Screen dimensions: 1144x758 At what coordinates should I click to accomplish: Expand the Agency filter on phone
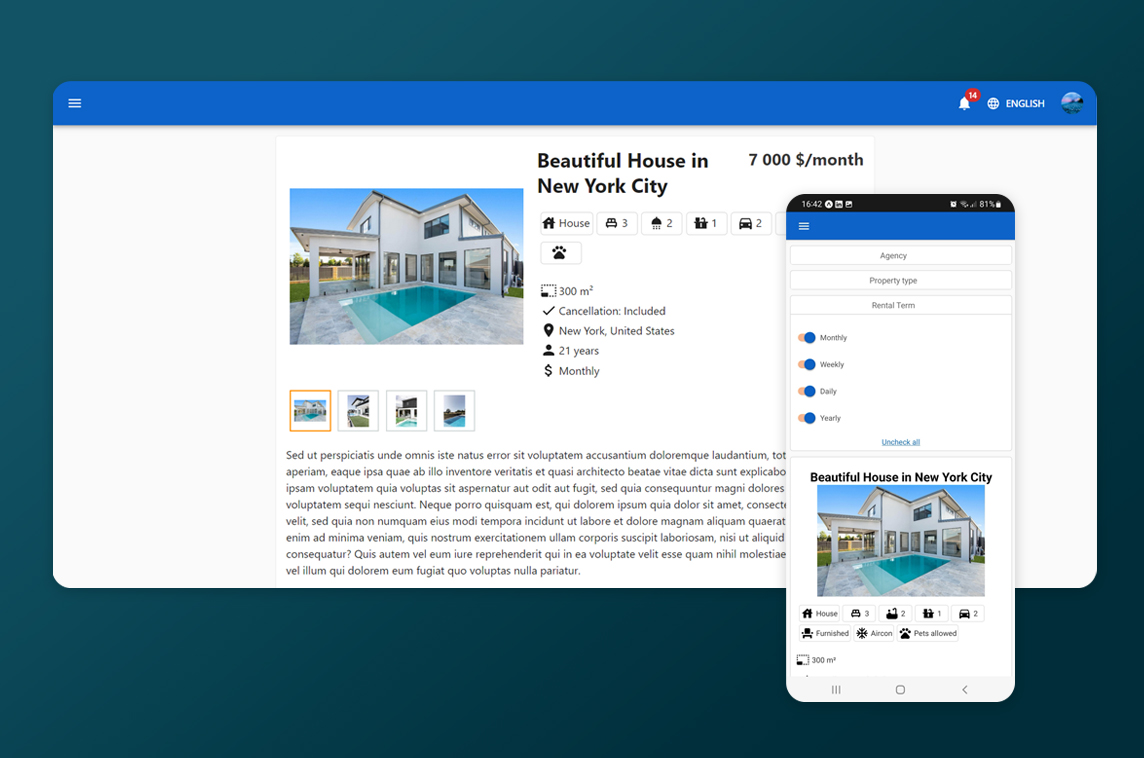pos(900,255)
